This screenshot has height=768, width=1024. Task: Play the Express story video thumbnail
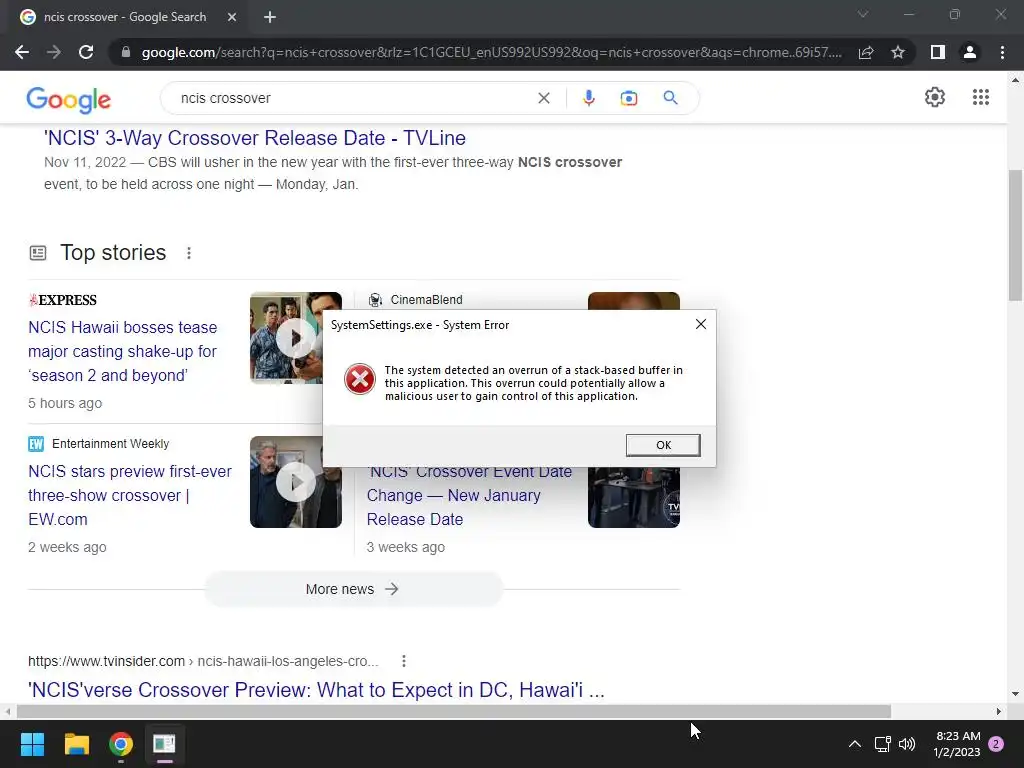pyautogui.click(x=295, y=338)
